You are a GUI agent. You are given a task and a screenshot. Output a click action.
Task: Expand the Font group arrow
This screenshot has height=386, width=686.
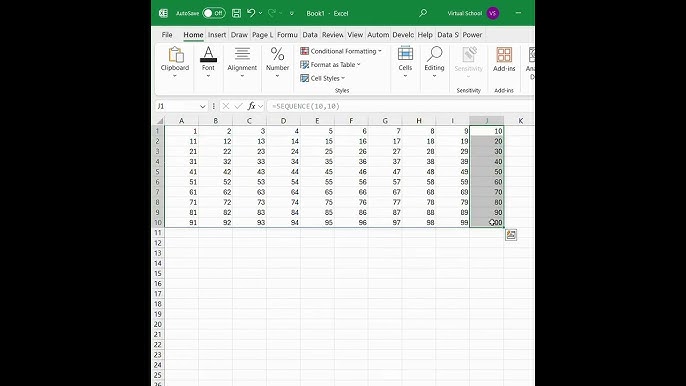pos(208,76)
